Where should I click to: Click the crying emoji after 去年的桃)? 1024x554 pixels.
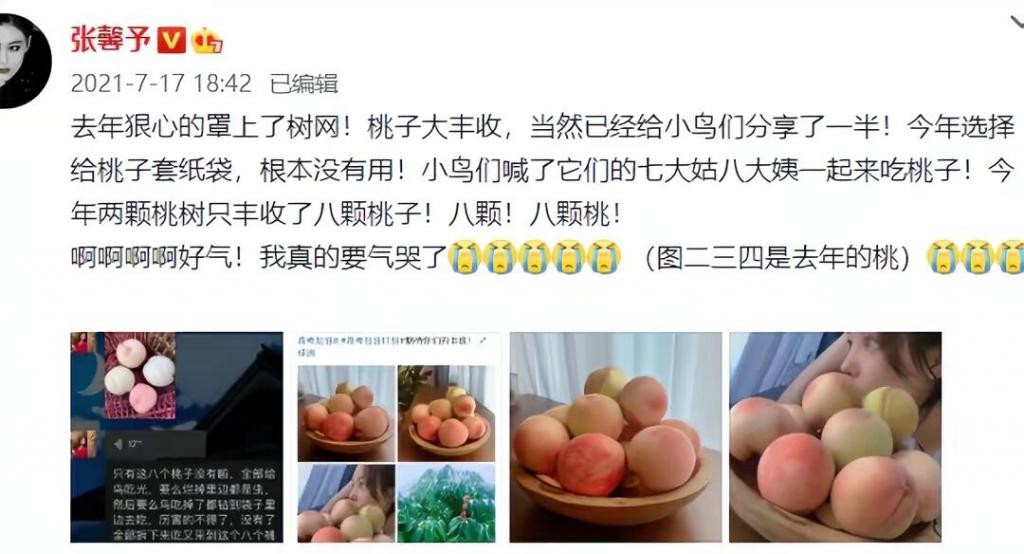coord(943,257)
